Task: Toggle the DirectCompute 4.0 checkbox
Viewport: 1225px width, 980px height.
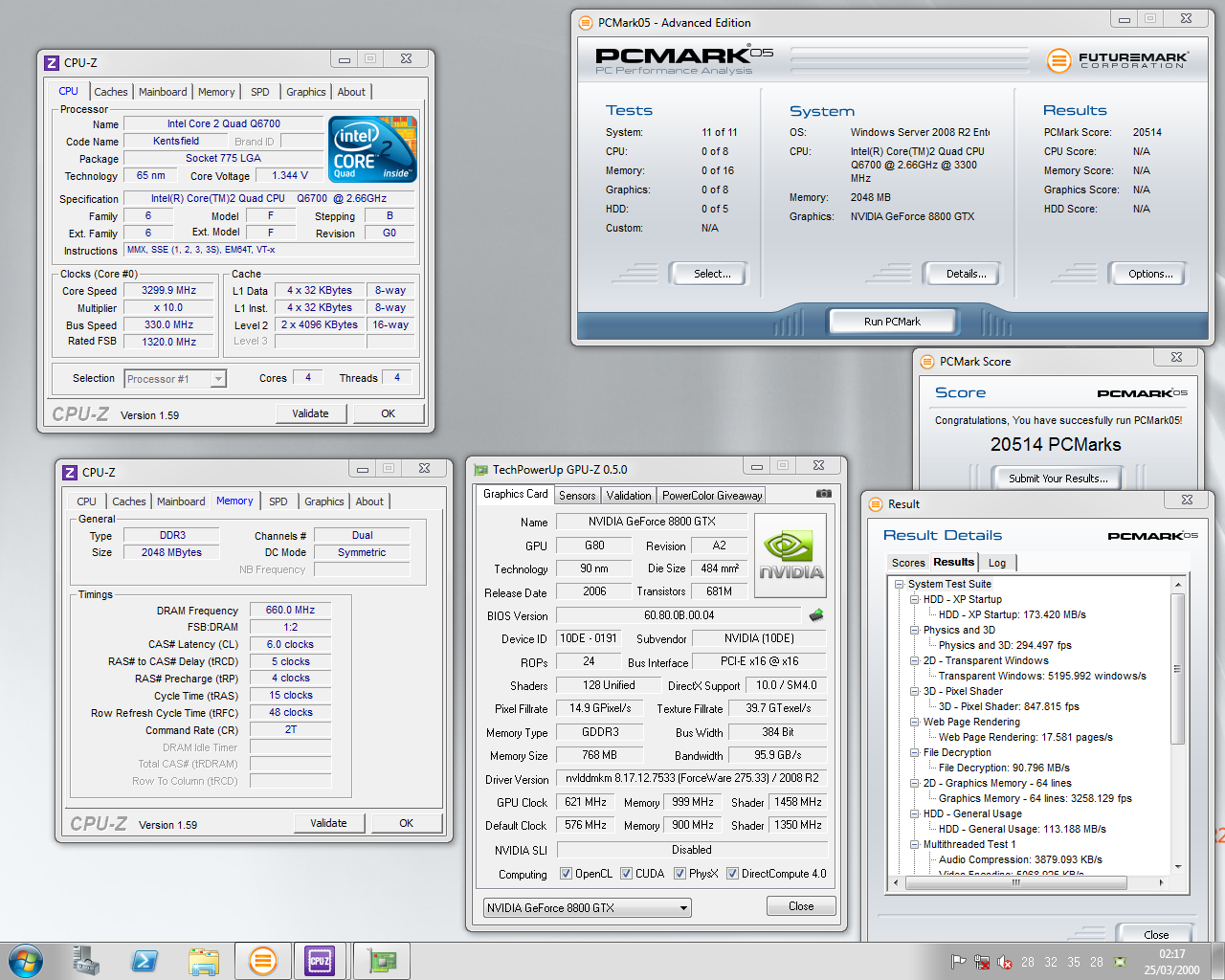Action: (x=732, y=874)
